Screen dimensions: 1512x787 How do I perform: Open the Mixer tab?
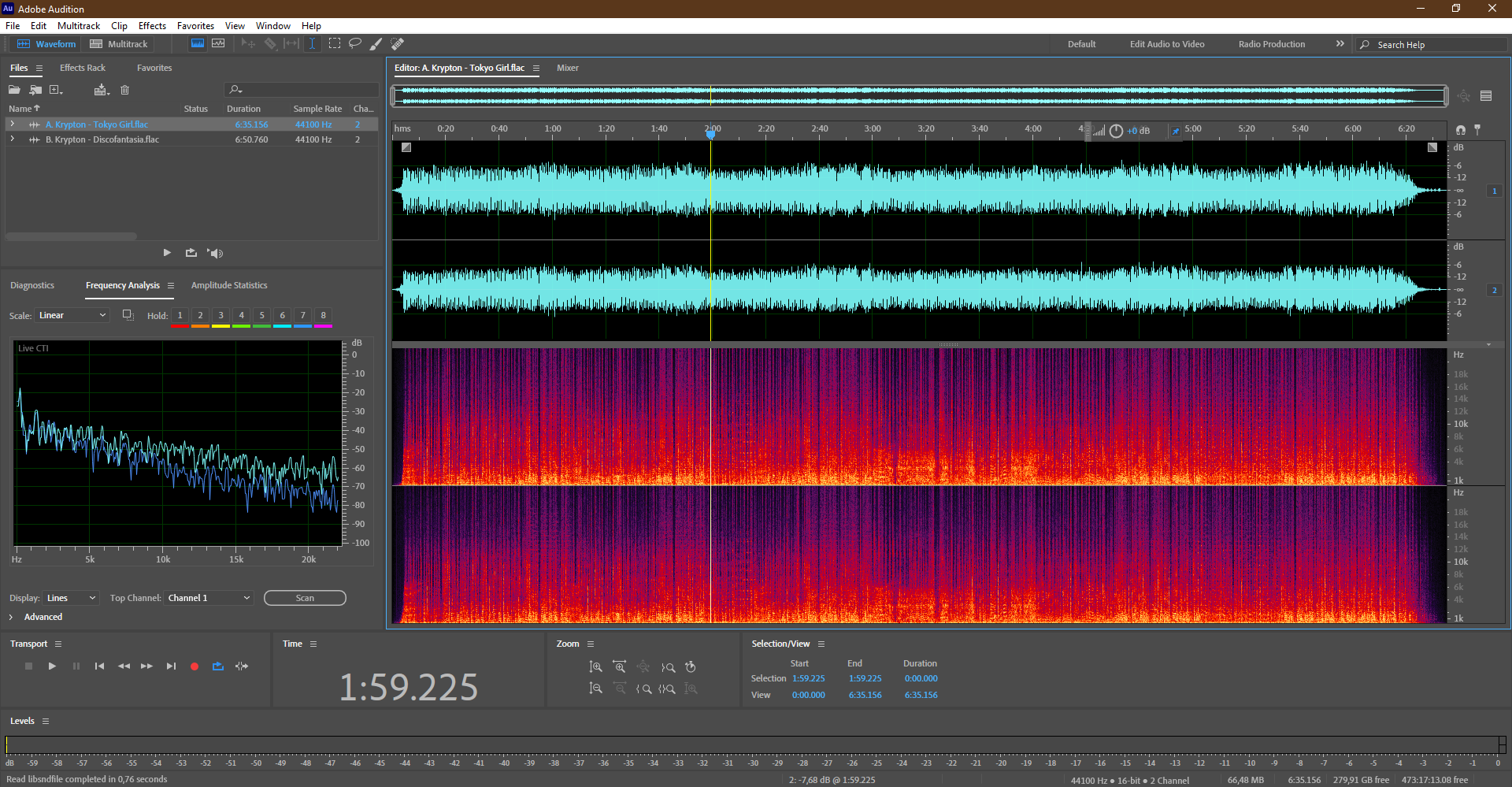[567, 68]
